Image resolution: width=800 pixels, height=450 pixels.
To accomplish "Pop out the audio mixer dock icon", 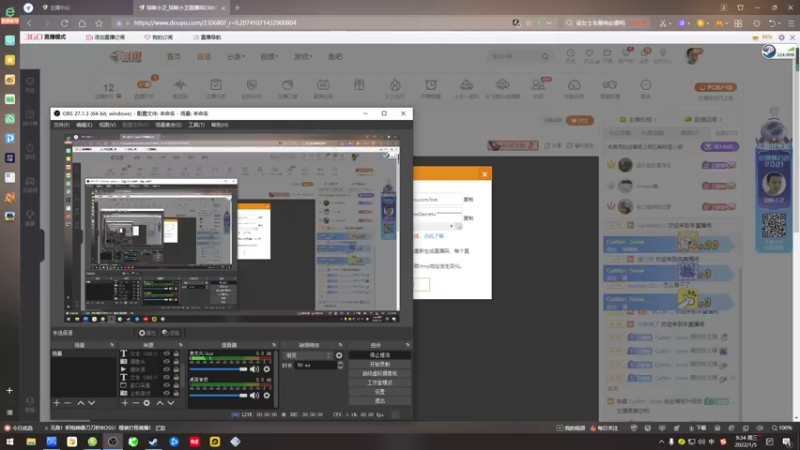I will click(x=274, y=345).
